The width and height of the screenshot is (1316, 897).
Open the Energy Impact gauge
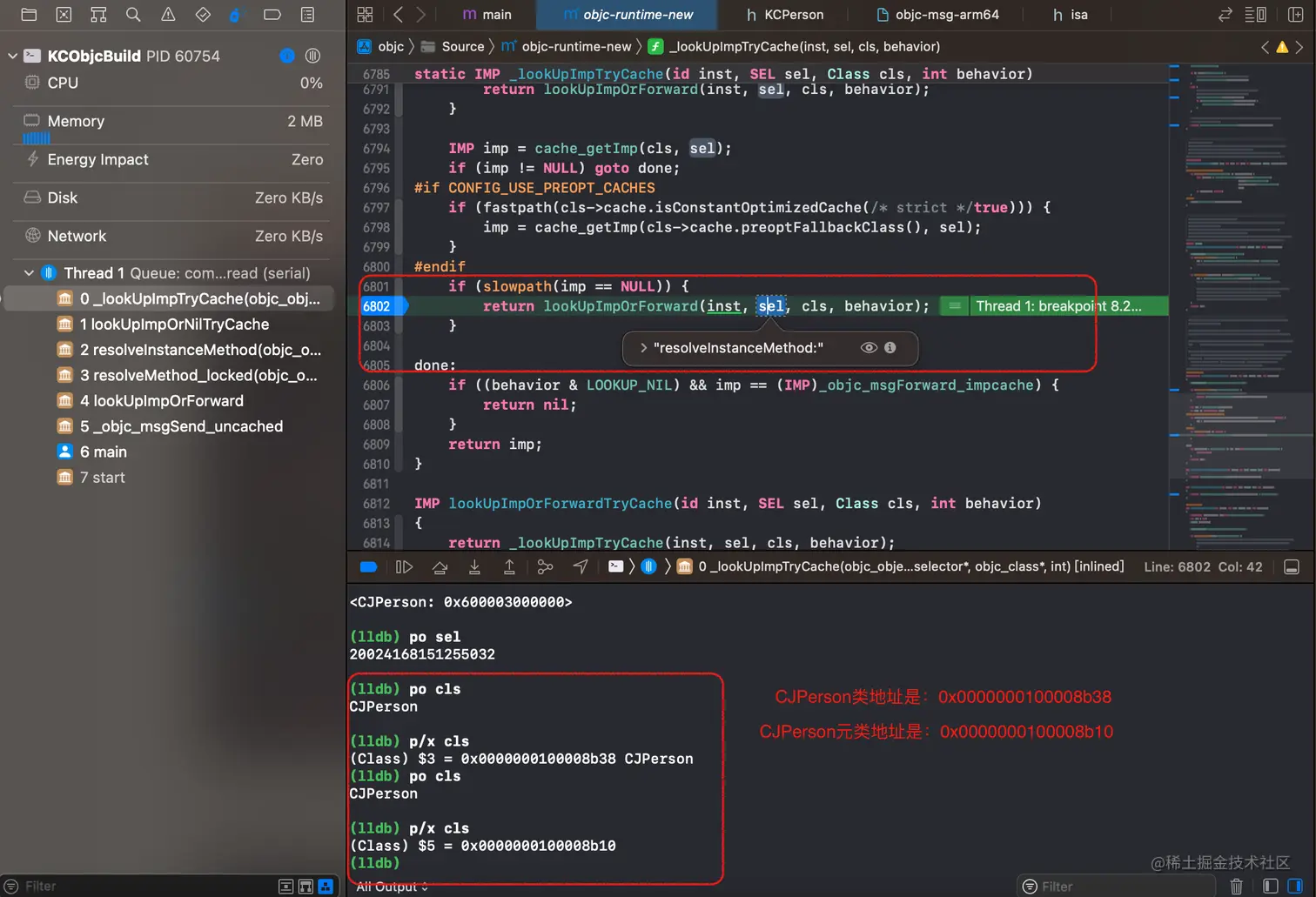coord(172,159)
